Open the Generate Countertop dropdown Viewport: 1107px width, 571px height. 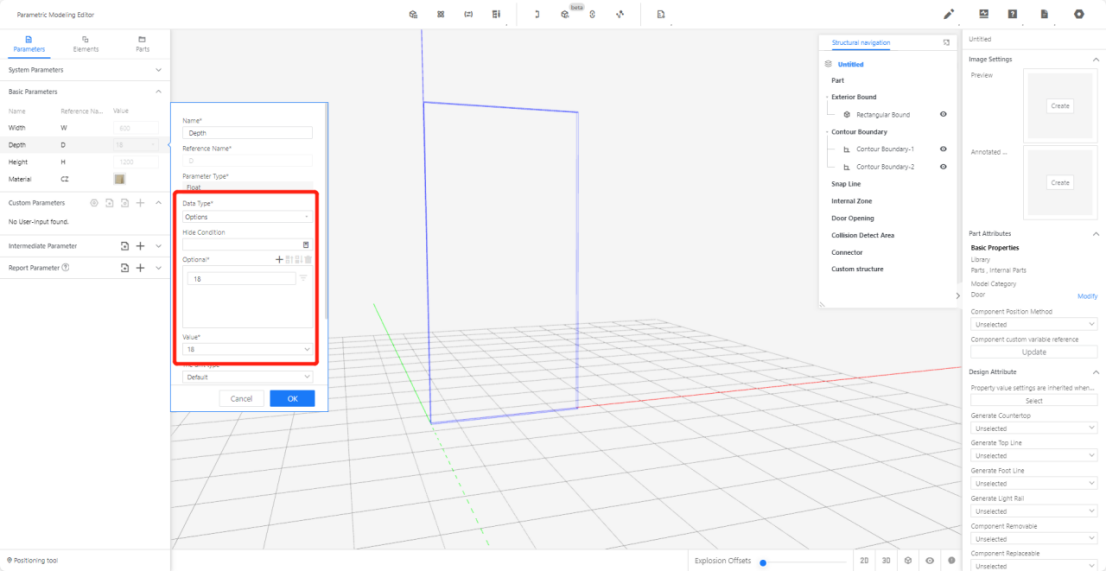click(1034, 428)
